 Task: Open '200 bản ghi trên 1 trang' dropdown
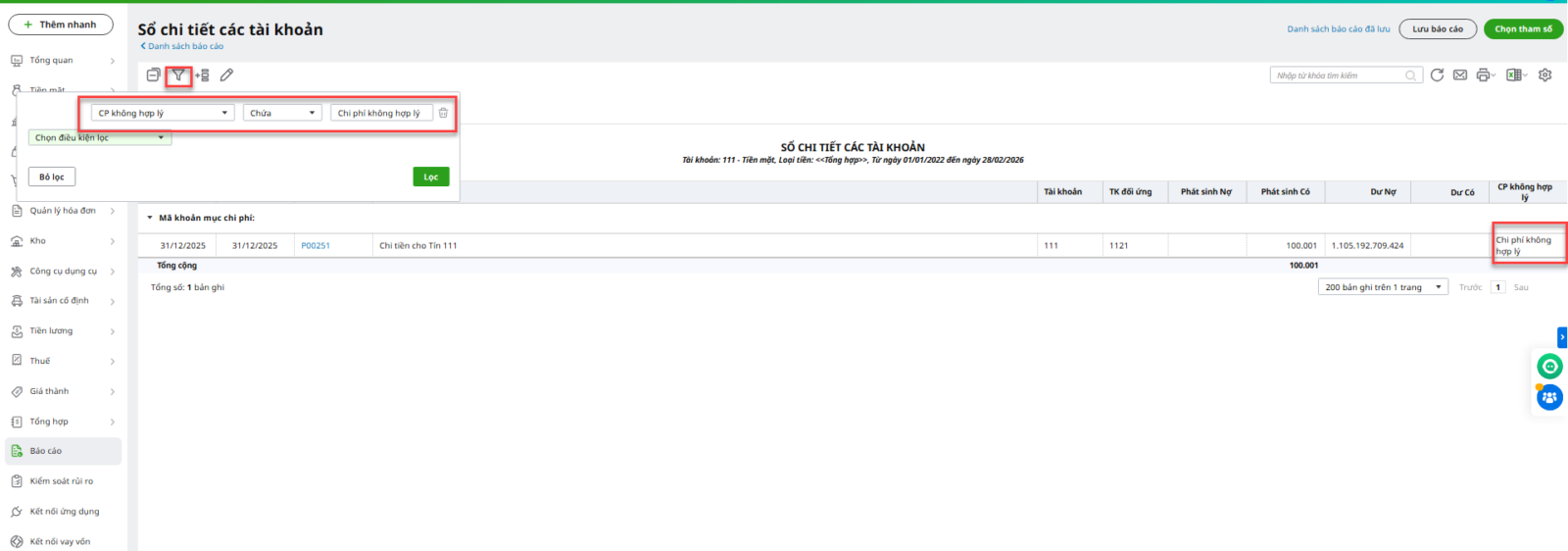pos(1383,287)
